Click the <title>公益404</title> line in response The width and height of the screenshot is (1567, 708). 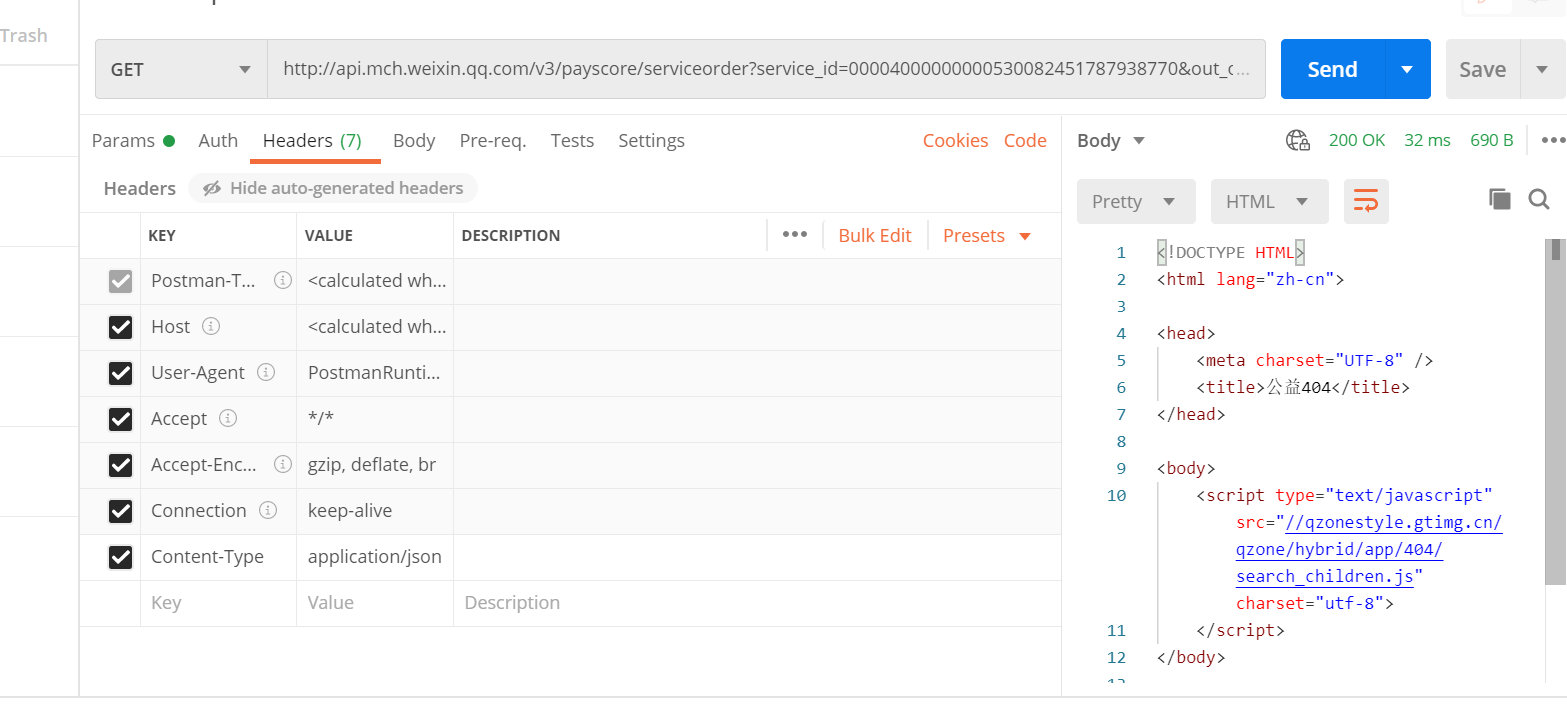coord(1303,387)
